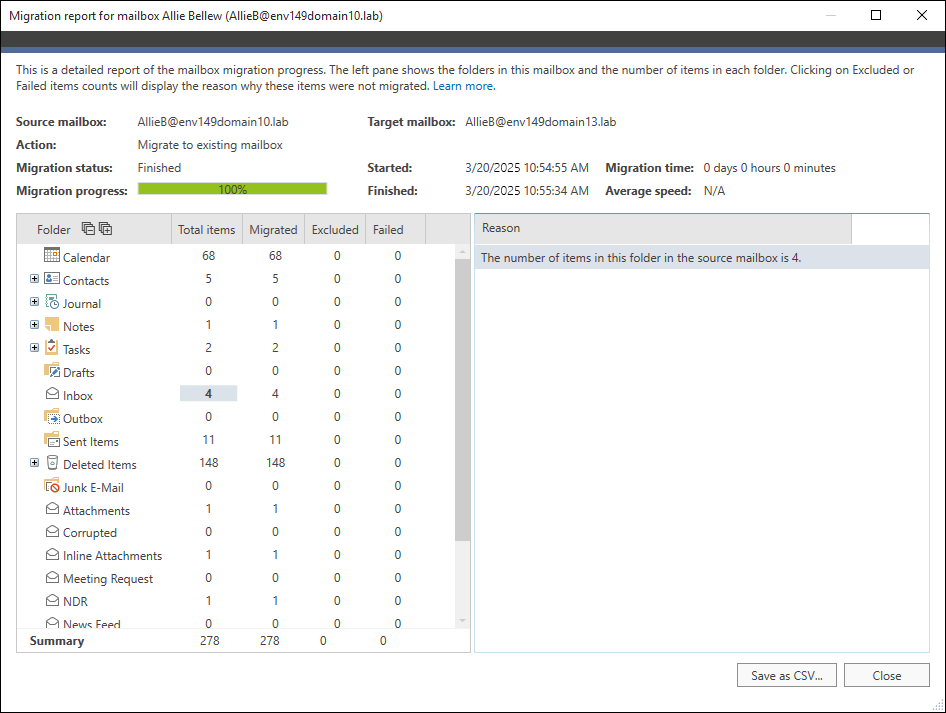Open the Learn more link

pos(463,86)
